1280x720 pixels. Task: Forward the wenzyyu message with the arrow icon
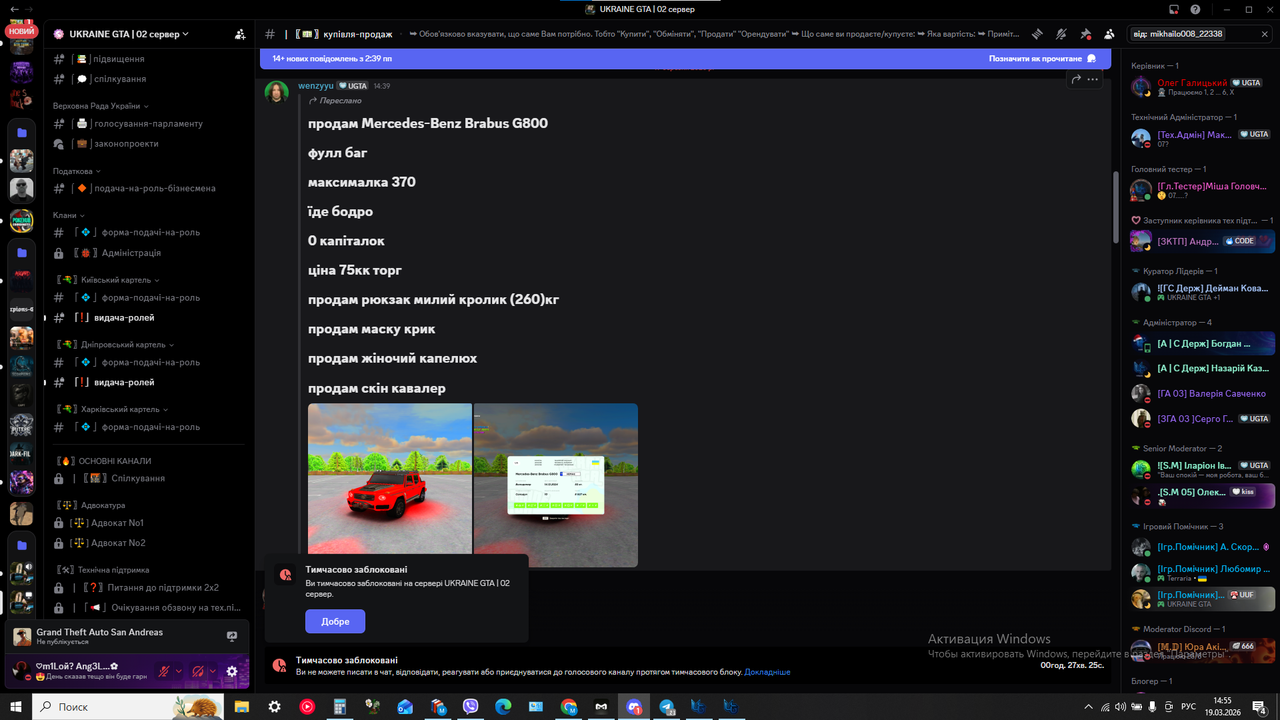[x=1076, y=79]
